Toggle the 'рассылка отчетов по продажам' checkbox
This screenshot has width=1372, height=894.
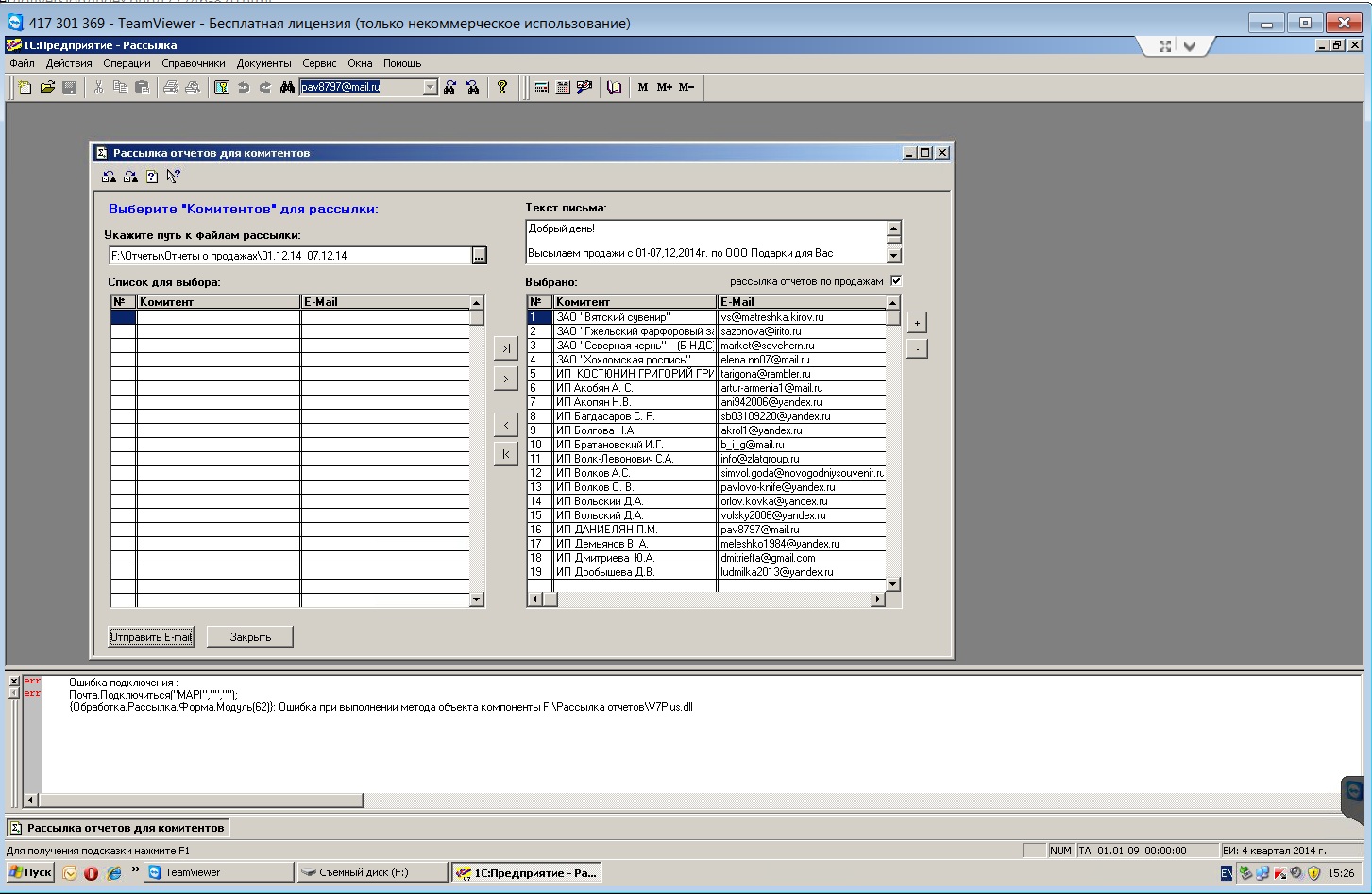coord(896,281)
